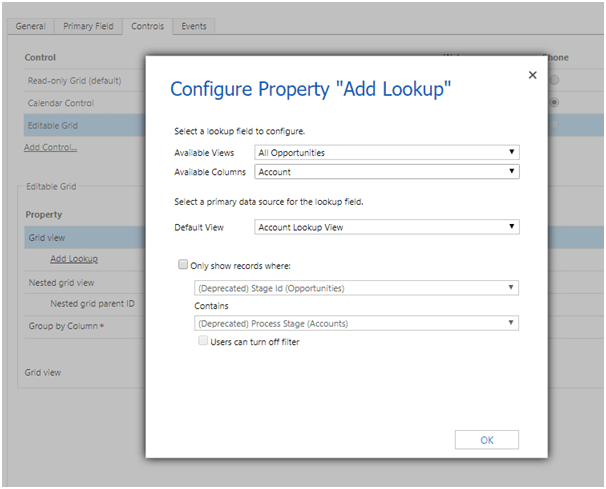
Task: Toggle the Users can turn off filter checkbox
Action: click(203, 341)
